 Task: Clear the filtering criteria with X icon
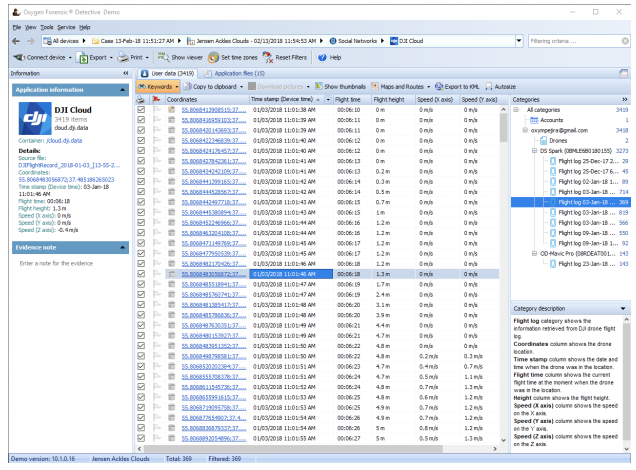625,41
